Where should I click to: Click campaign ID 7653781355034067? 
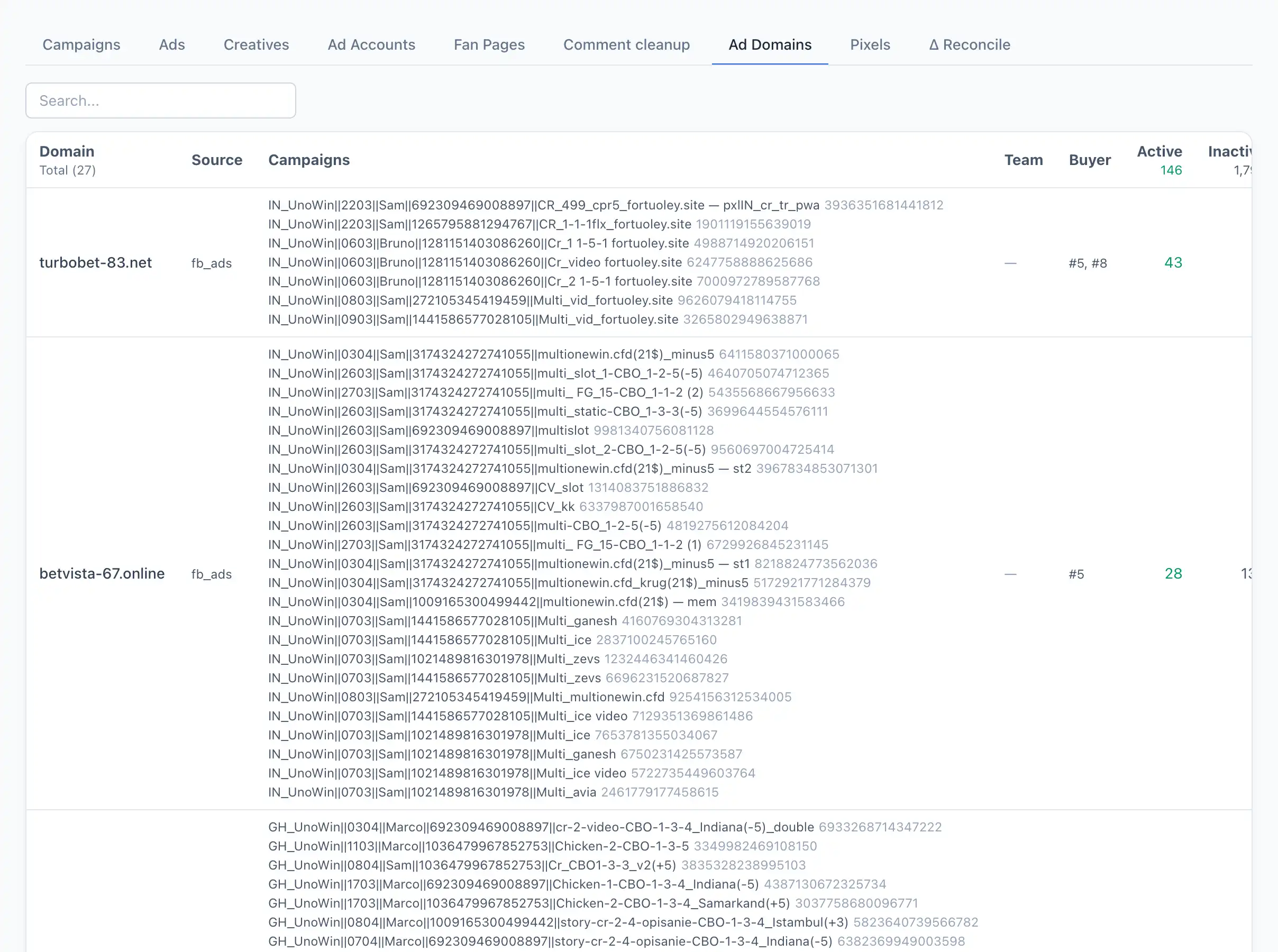pos(656,735)
